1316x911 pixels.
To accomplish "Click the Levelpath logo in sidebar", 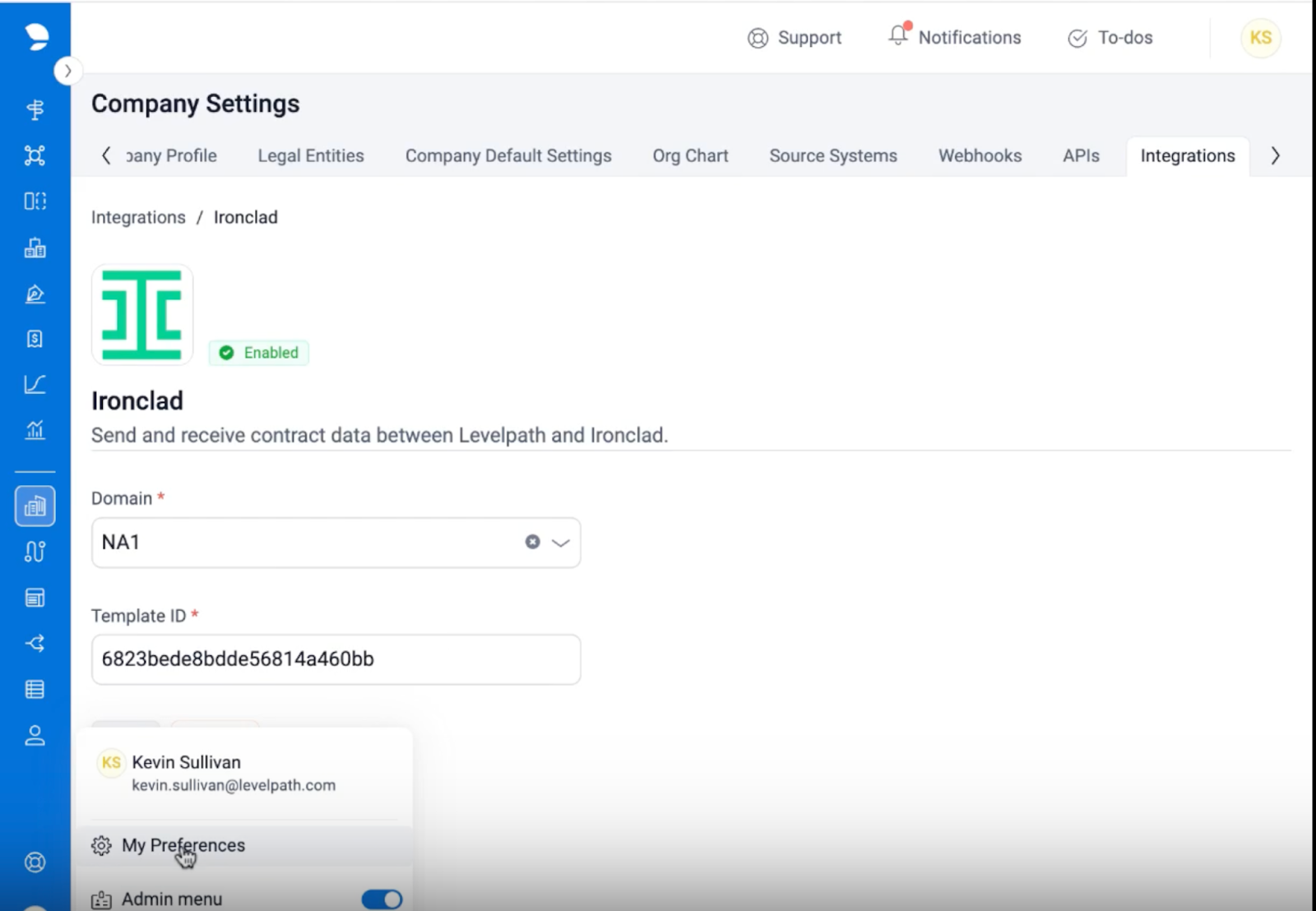I will 35,36.
